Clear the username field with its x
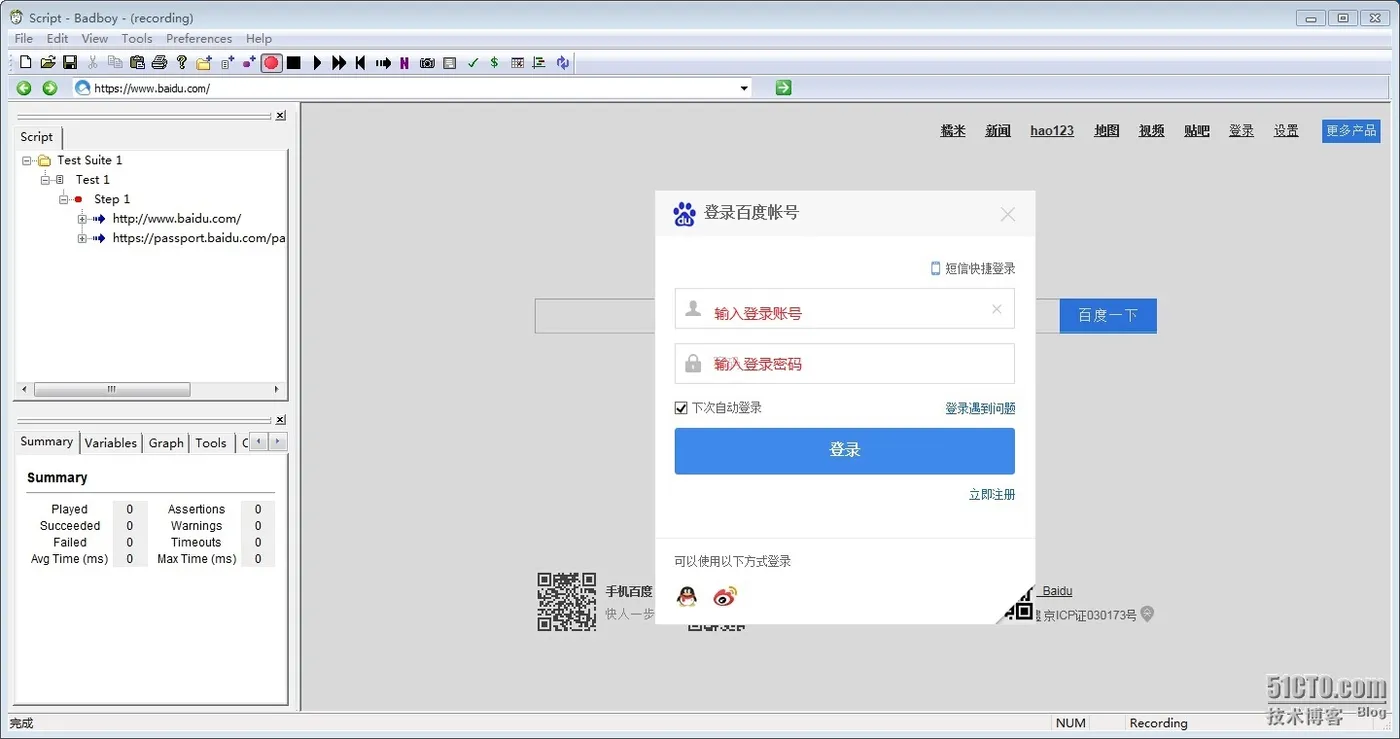Image resolution: width=1400 pixels, height=739 pixels. 996,309
